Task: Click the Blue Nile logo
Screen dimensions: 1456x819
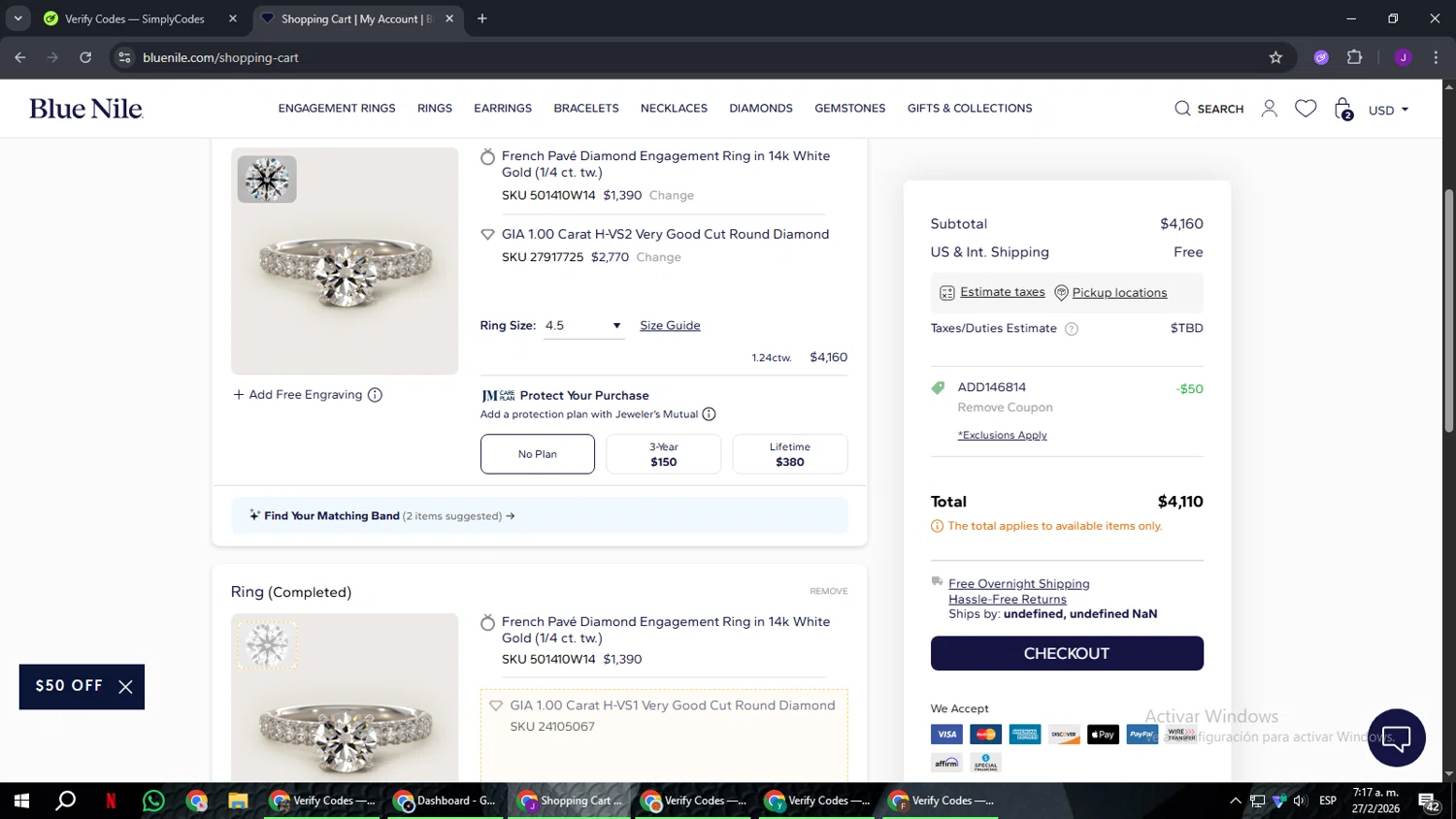Action: (86, 109)
